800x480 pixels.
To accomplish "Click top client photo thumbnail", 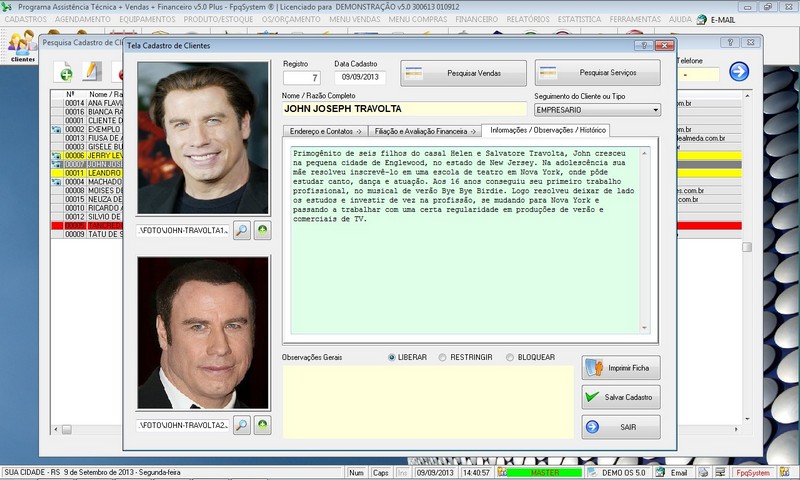I will [203, 138].
